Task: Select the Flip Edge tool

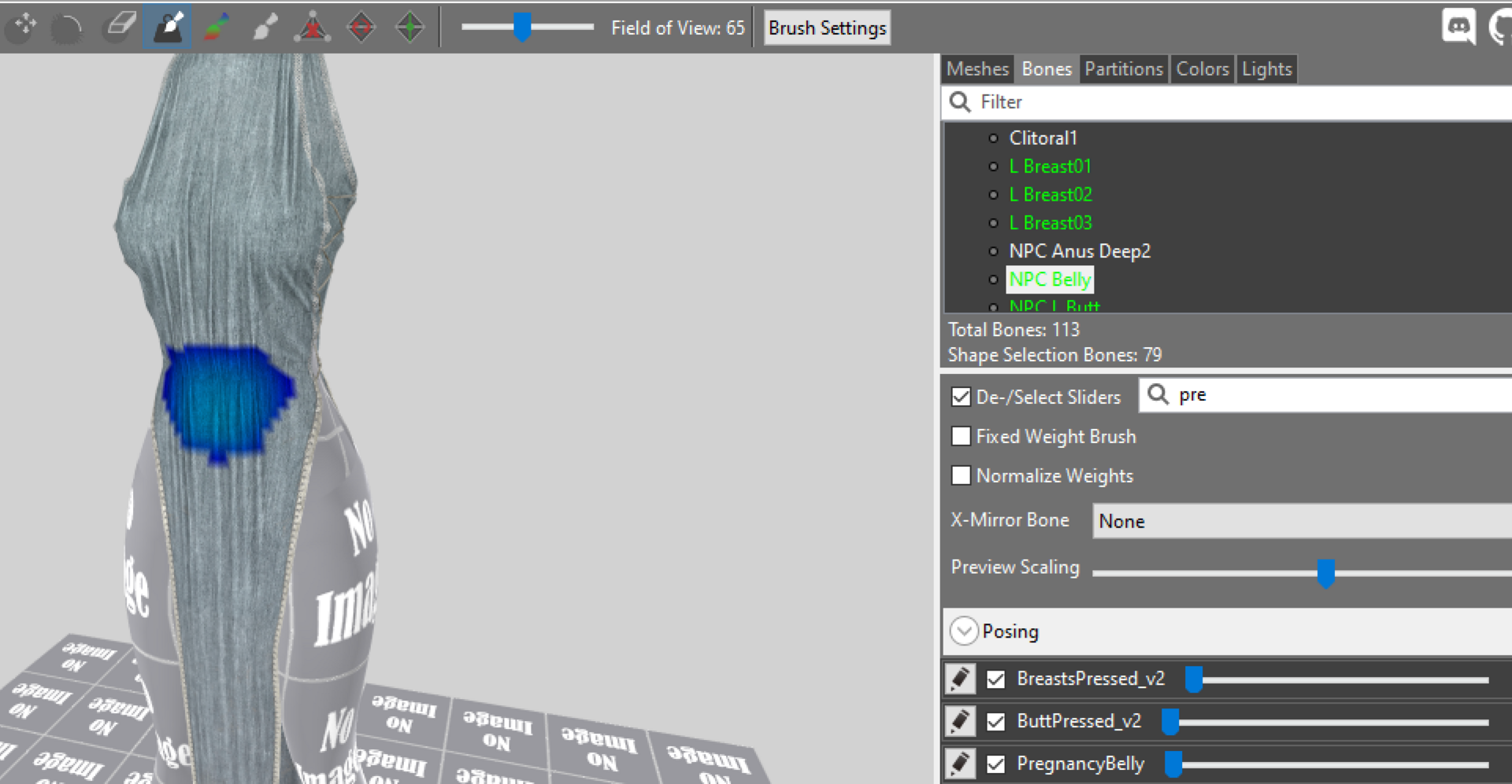Action: 361,27
